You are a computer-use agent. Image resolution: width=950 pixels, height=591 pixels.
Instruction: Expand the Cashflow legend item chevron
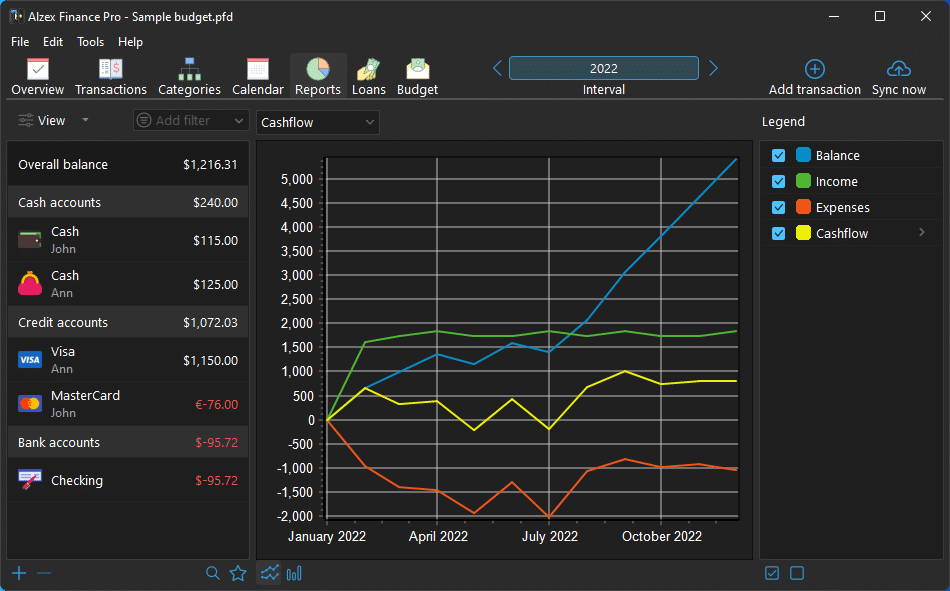click(x=922, y=233)
